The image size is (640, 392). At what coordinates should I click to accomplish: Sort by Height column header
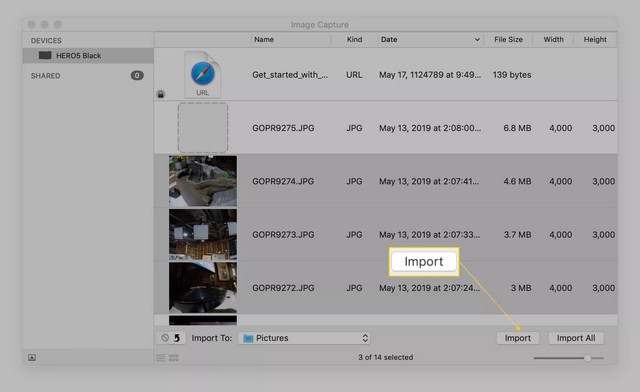595,40
